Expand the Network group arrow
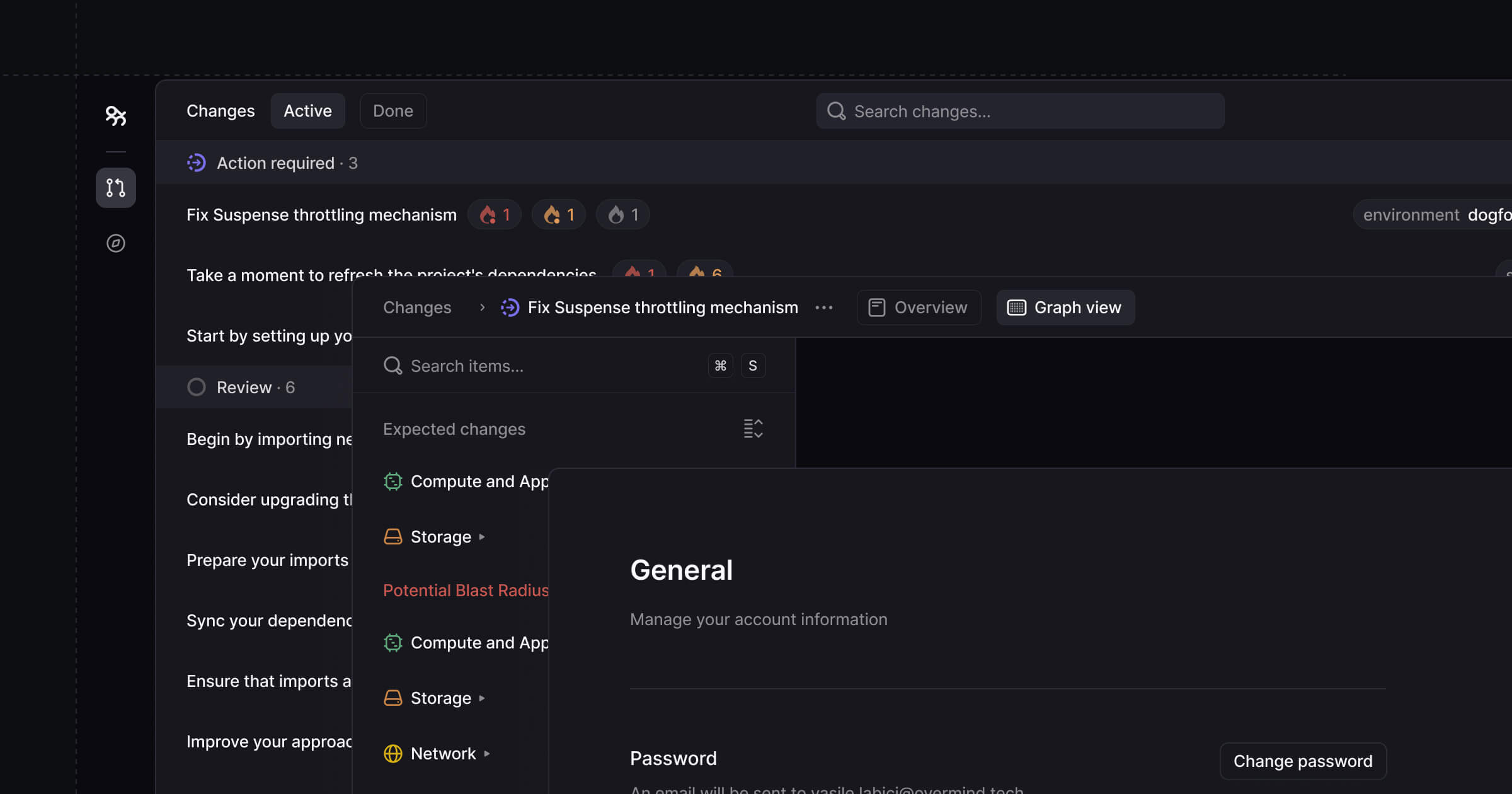This screenshot has height=794, width=1512. [487, 754]
